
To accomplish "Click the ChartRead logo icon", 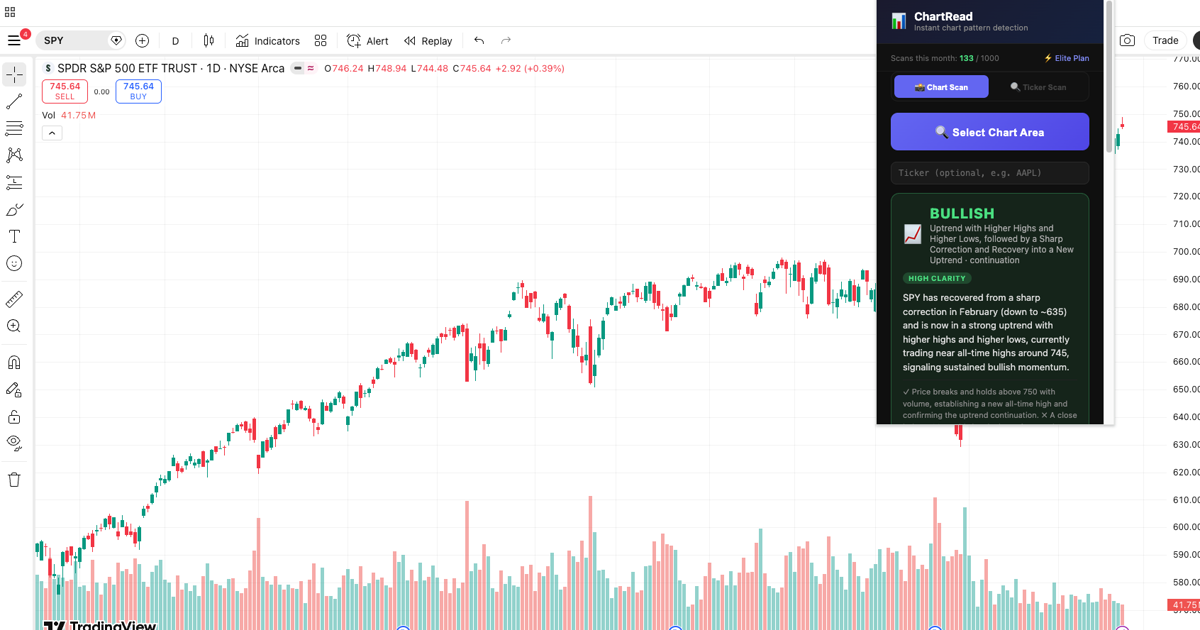I will point(899,21).
